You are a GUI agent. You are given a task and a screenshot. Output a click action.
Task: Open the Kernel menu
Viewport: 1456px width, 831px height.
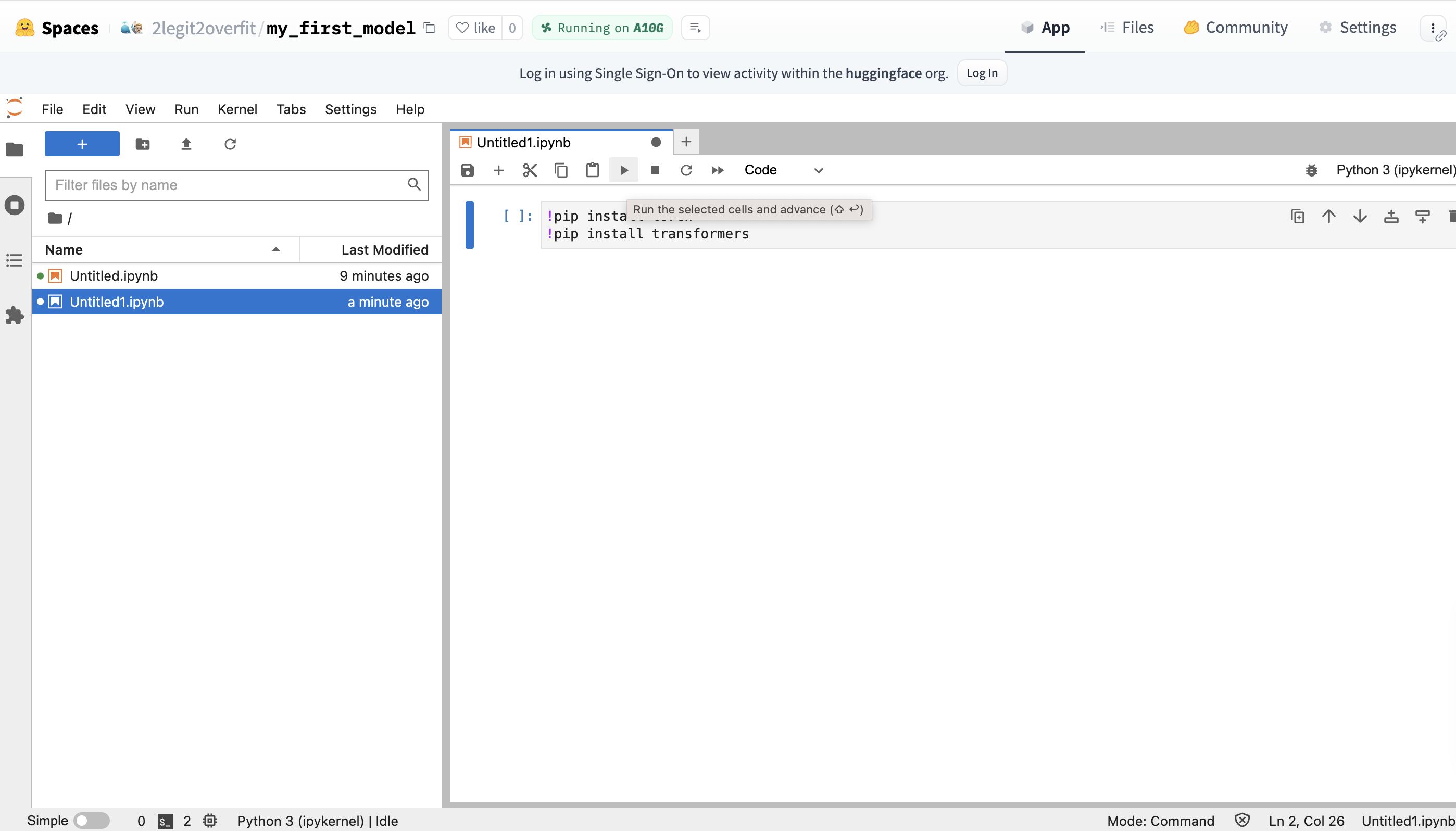pos(237,109)
